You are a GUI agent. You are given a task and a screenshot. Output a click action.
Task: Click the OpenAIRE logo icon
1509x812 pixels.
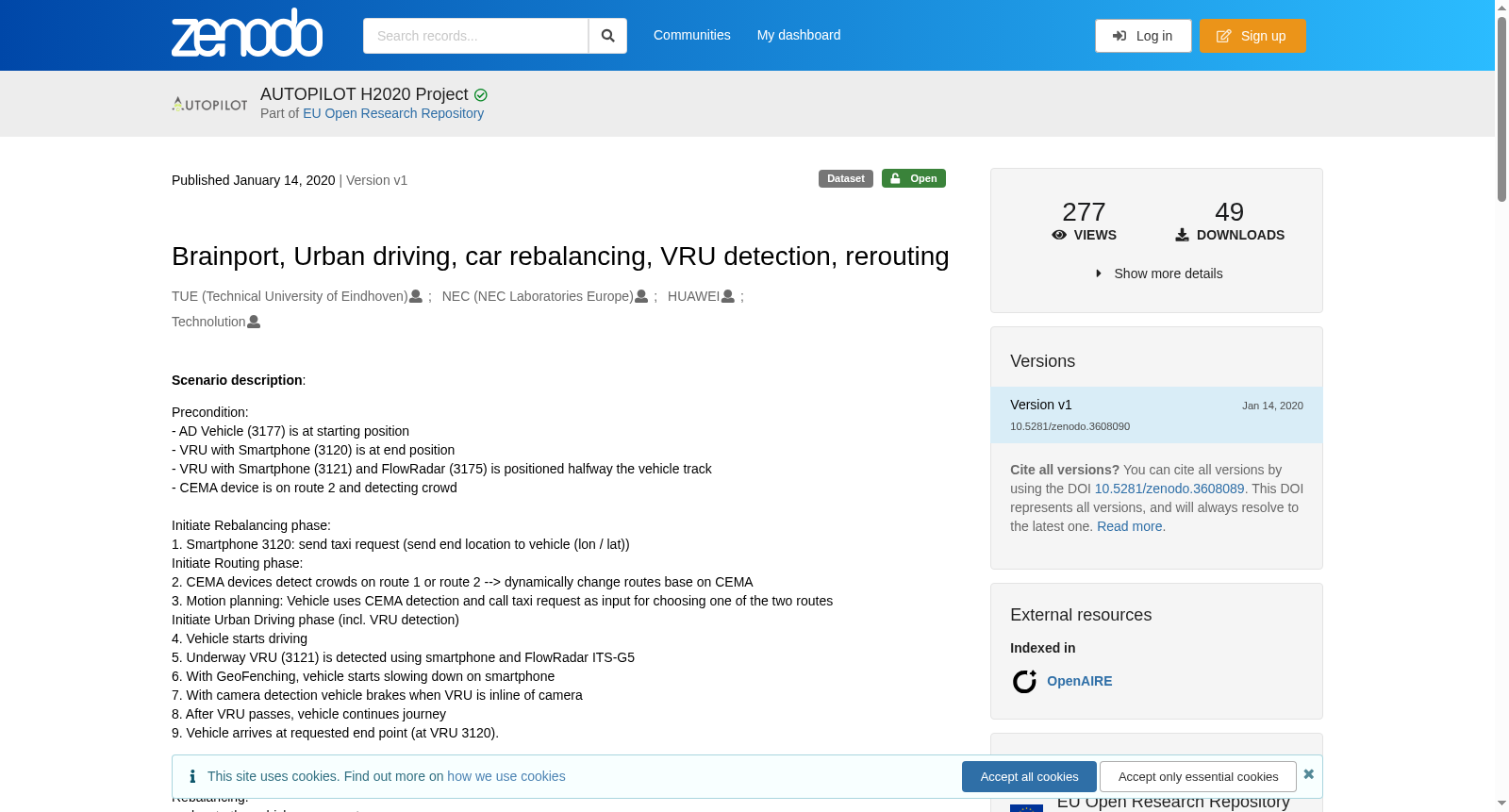coord(1024,681)
